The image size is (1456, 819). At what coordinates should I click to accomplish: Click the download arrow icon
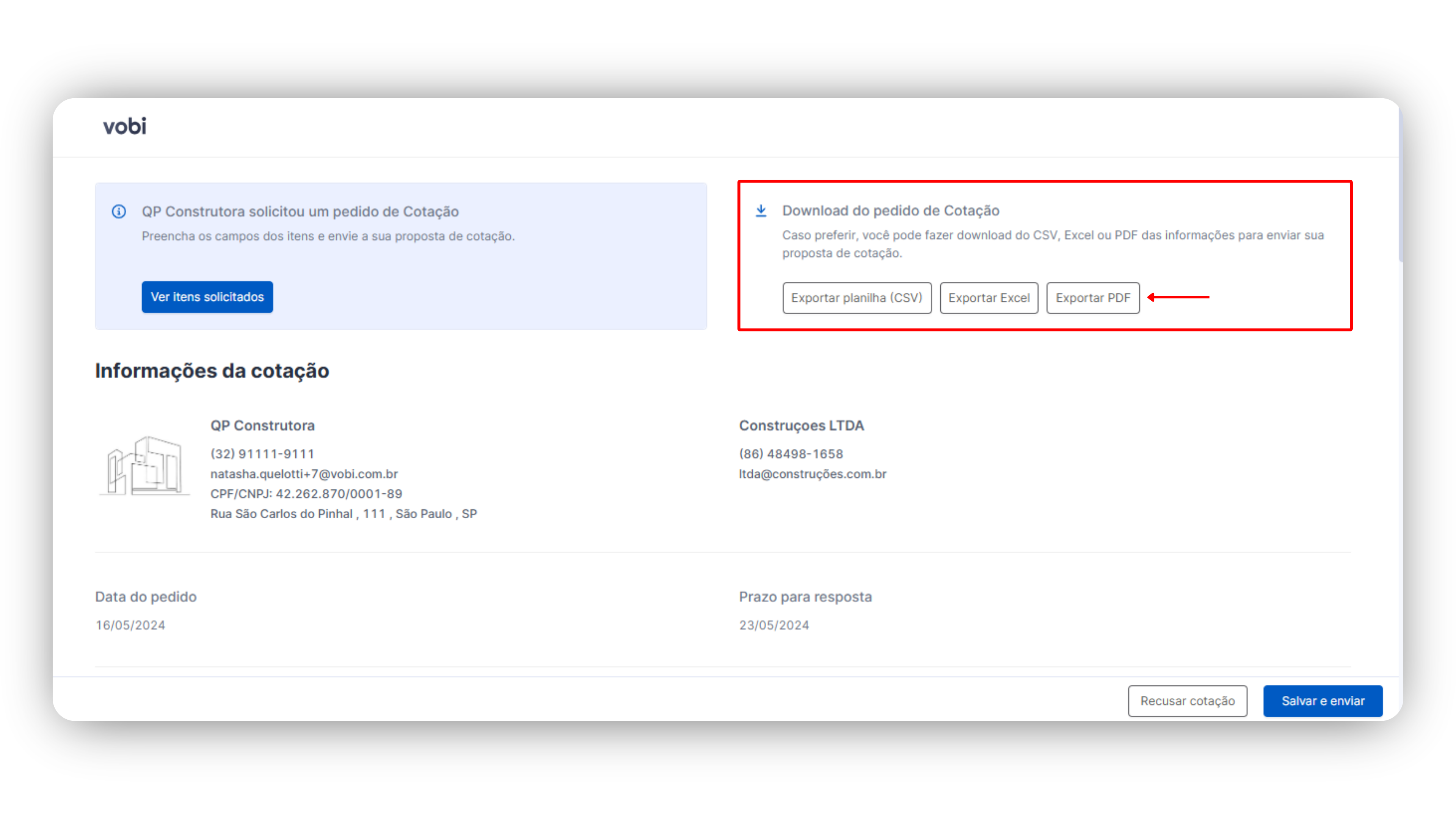(x=761, y=211)
